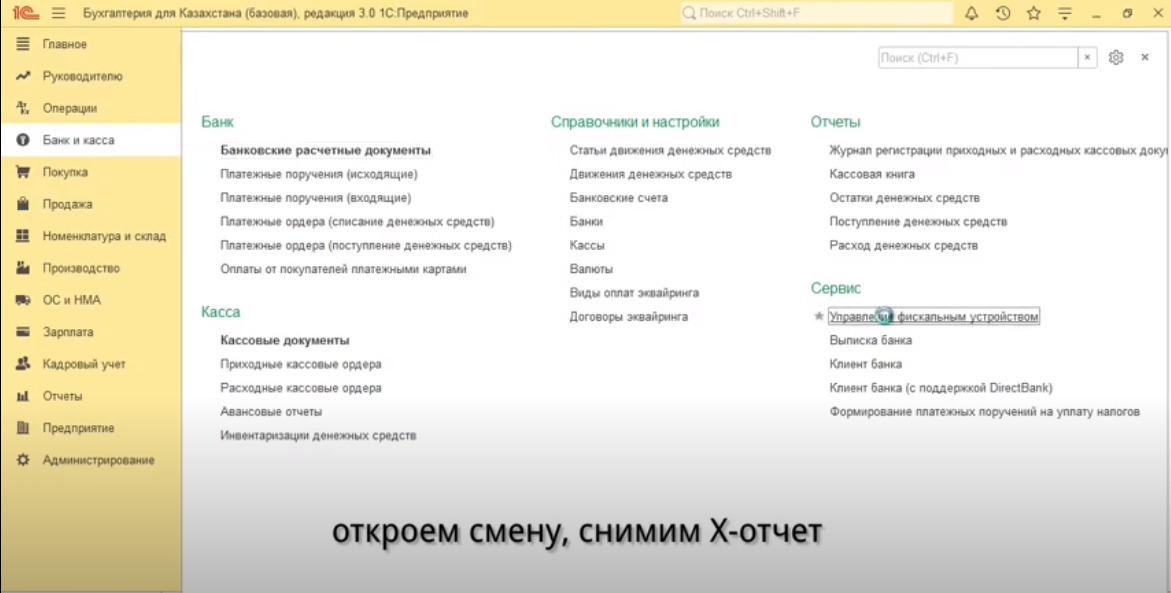Screen dimensions: 1171x593
Task: Open the service settings lines icon in title bar
Action: tap(1065, 13)
